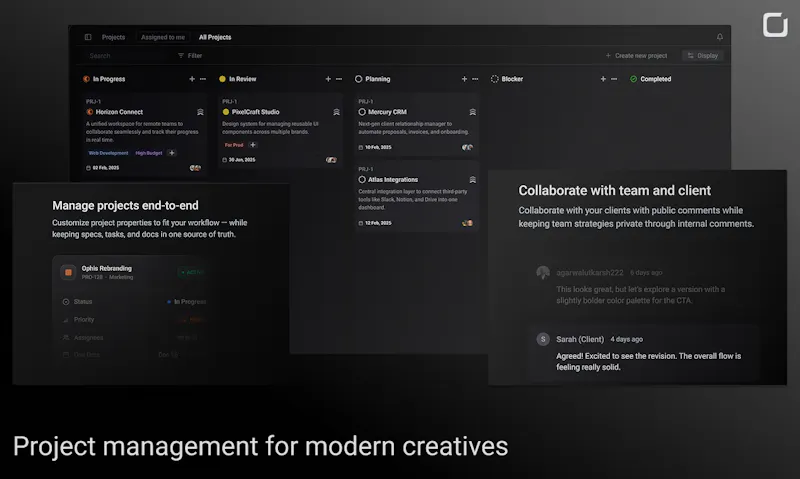
Task: Open the PixelCraft Studio project
Action: click(x=280, y=131)
